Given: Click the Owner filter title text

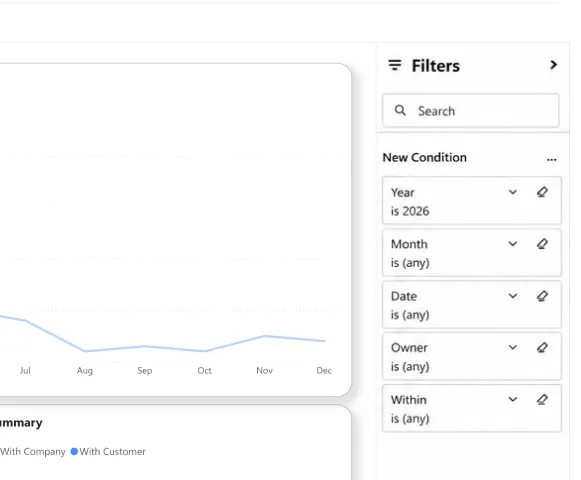Looking at the screenshot, I should click(409, 348).
